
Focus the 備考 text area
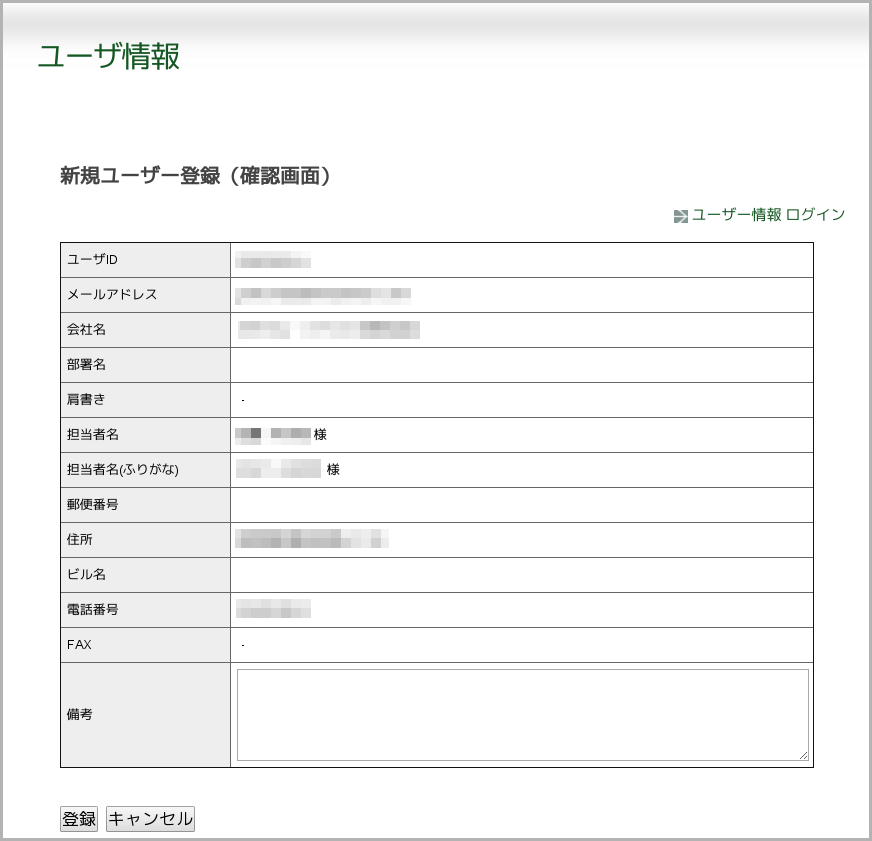click(522, 715)
